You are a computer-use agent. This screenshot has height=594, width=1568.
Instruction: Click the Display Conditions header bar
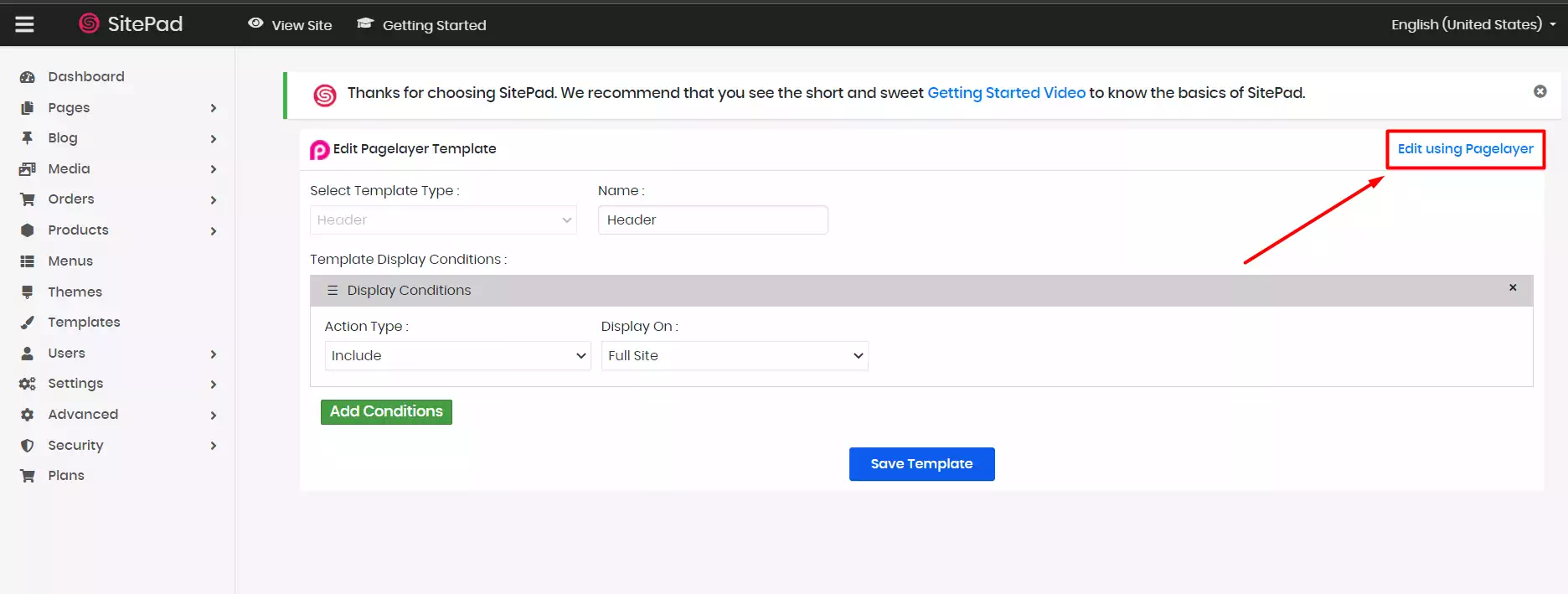pyautogui.click(x=921, y=291)
